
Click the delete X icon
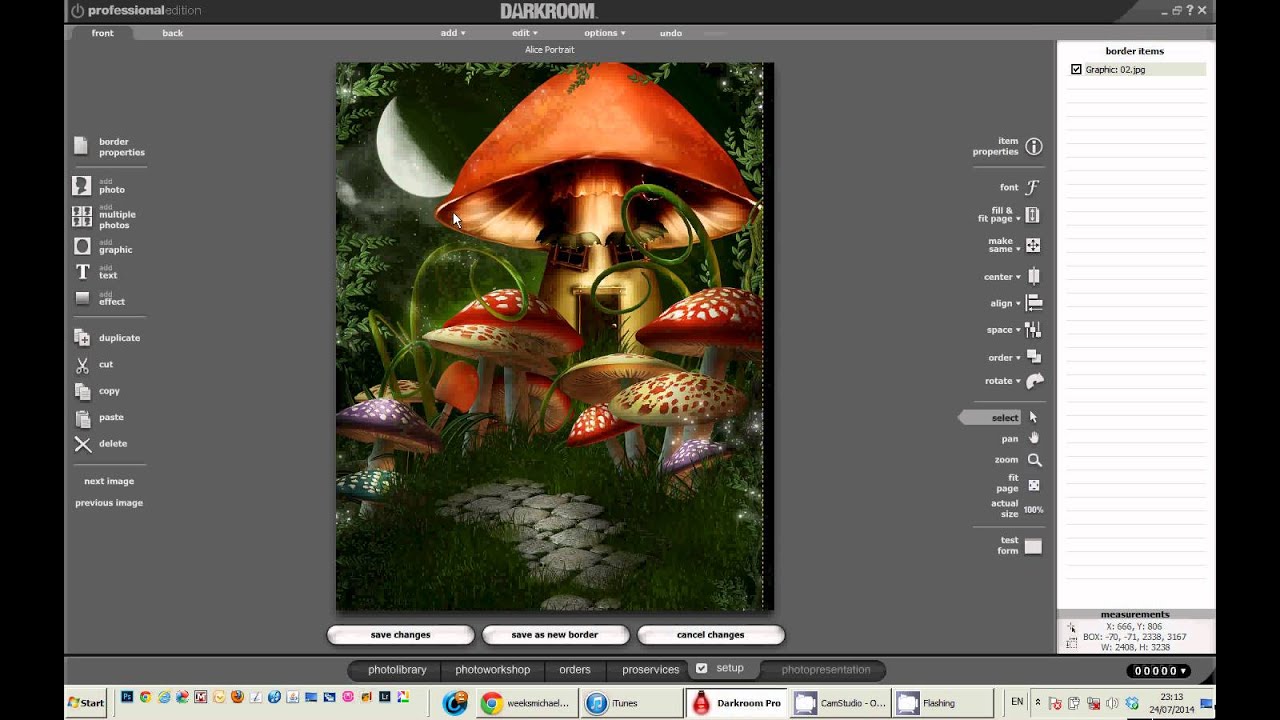pos(82,444)
